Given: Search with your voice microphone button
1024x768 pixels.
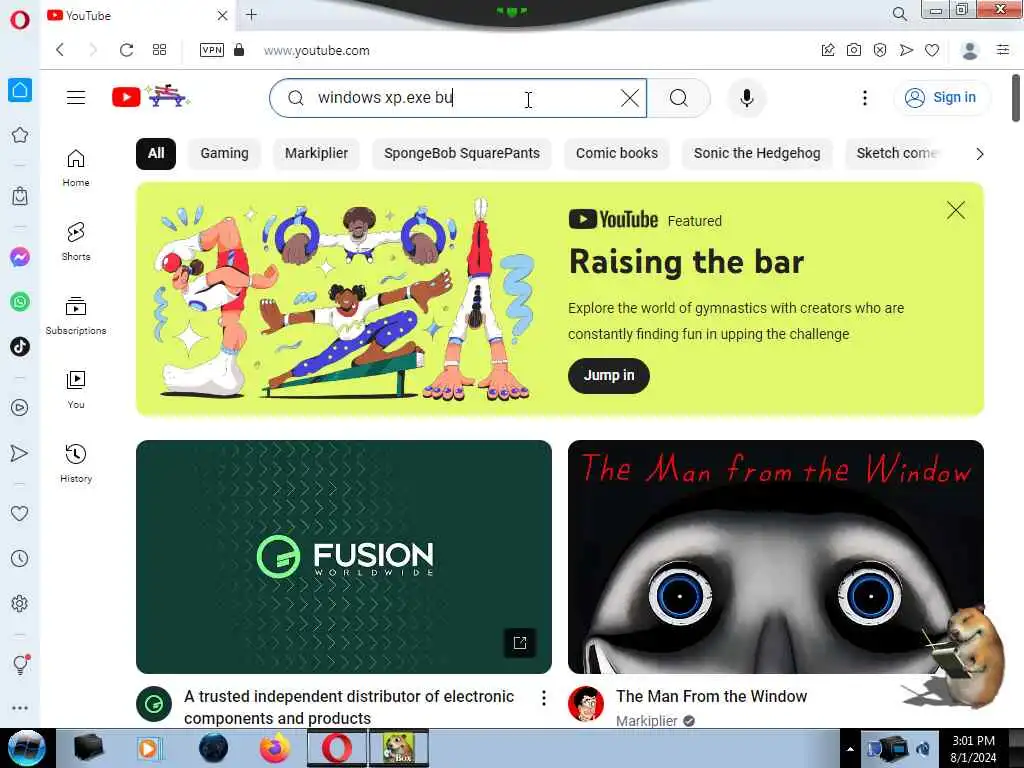Looking at the screenshot, I should (x=746, y=98).
